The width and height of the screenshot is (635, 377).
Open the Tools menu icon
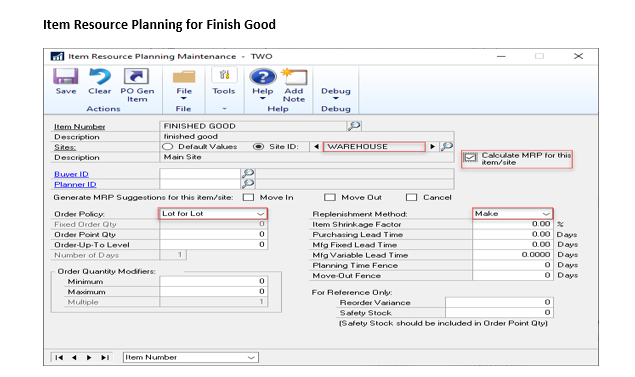pyautogui.click(x=224, y=75)
